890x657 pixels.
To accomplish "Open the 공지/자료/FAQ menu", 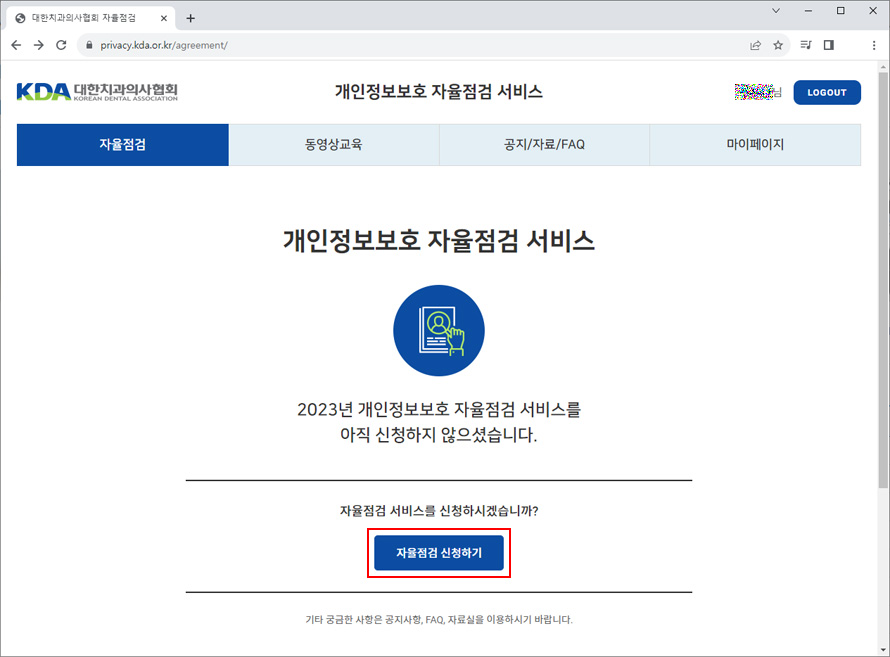I will [x=544, y=145].
